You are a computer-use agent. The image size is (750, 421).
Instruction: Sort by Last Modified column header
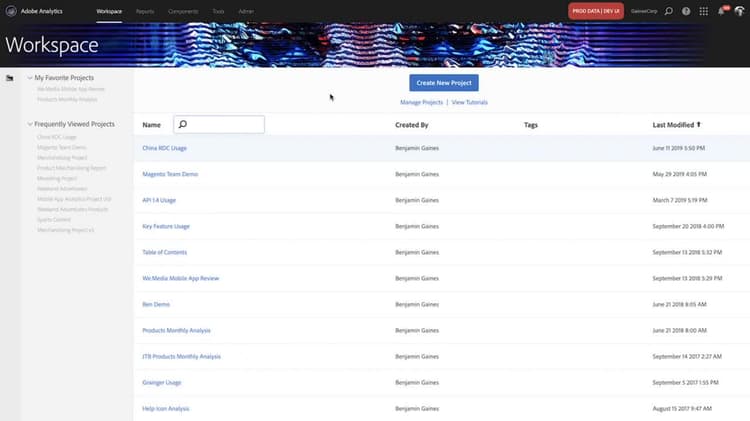pos(673,125)
